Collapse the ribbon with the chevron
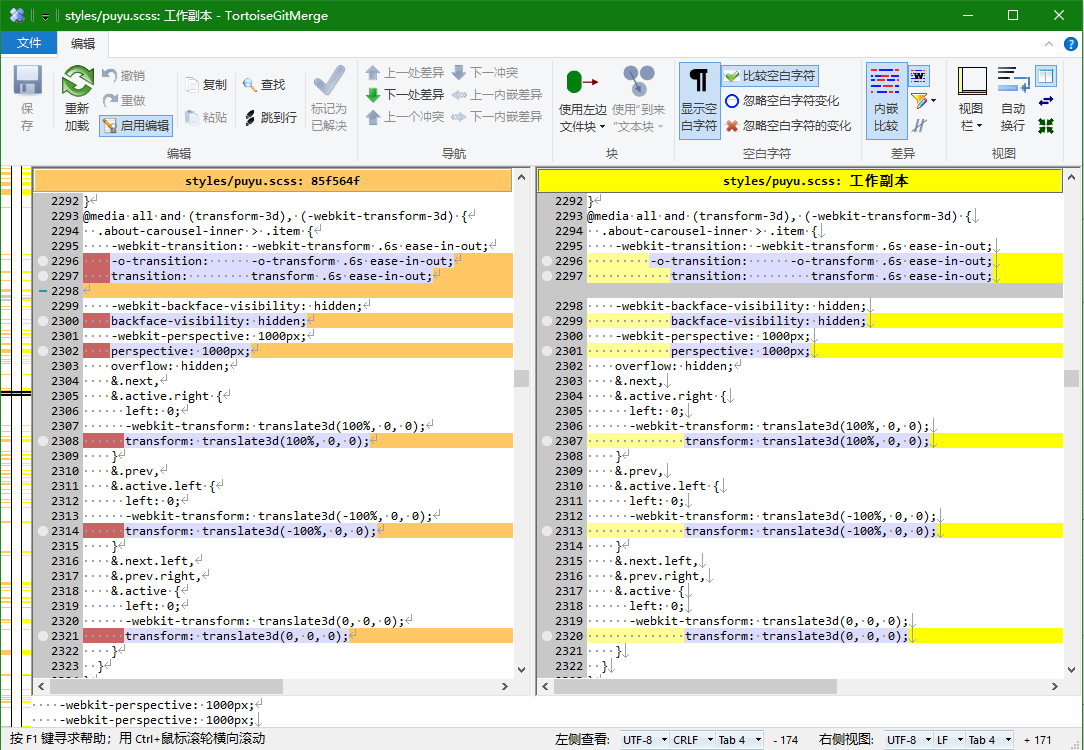Screen dimensions: 1084x750 [1049, 44]
